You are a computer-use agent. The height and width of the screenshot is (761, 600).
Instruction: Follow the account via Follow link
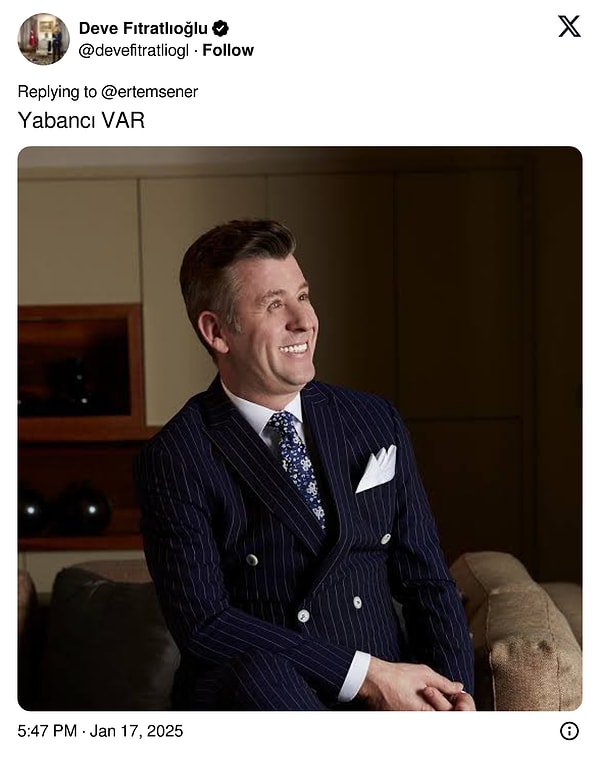coord(228,50)
